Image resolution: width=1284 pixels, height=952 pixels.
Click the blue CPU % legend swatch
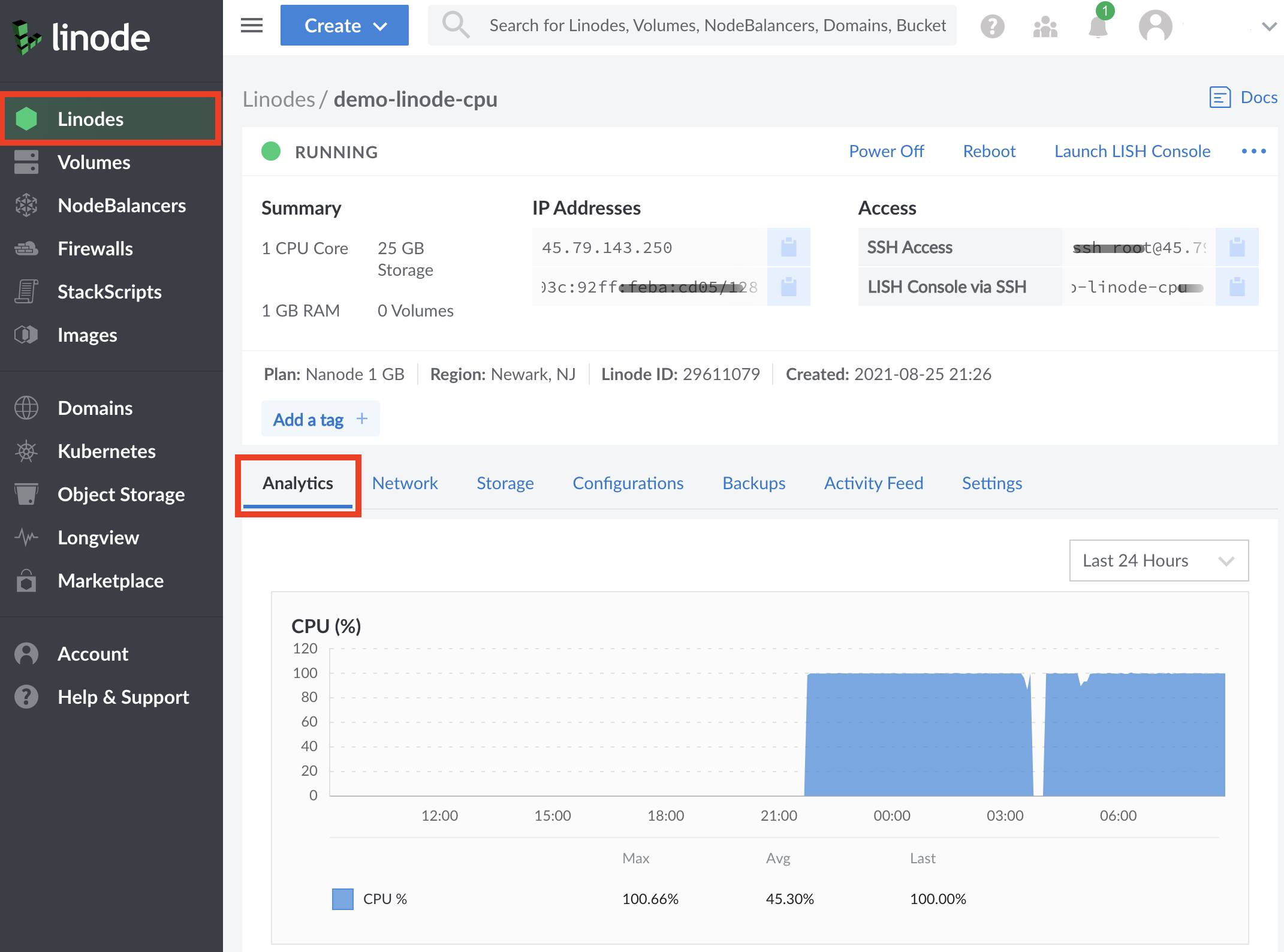342,899
